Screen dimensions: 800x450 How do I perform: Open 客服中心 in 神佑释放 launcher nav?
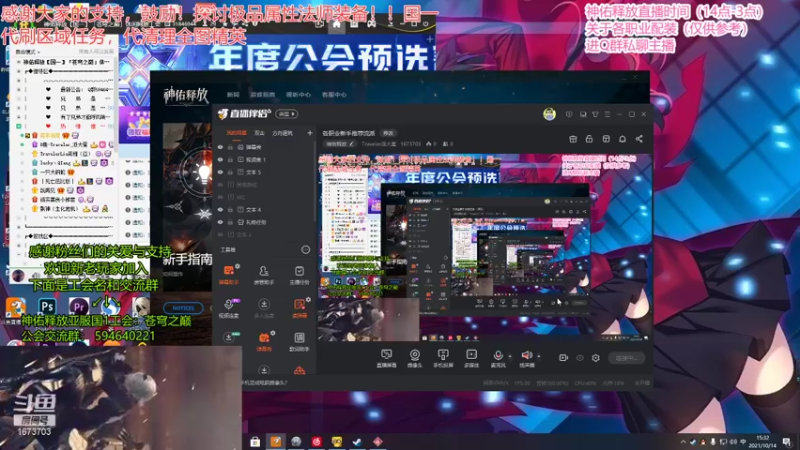tap(334, 95)
